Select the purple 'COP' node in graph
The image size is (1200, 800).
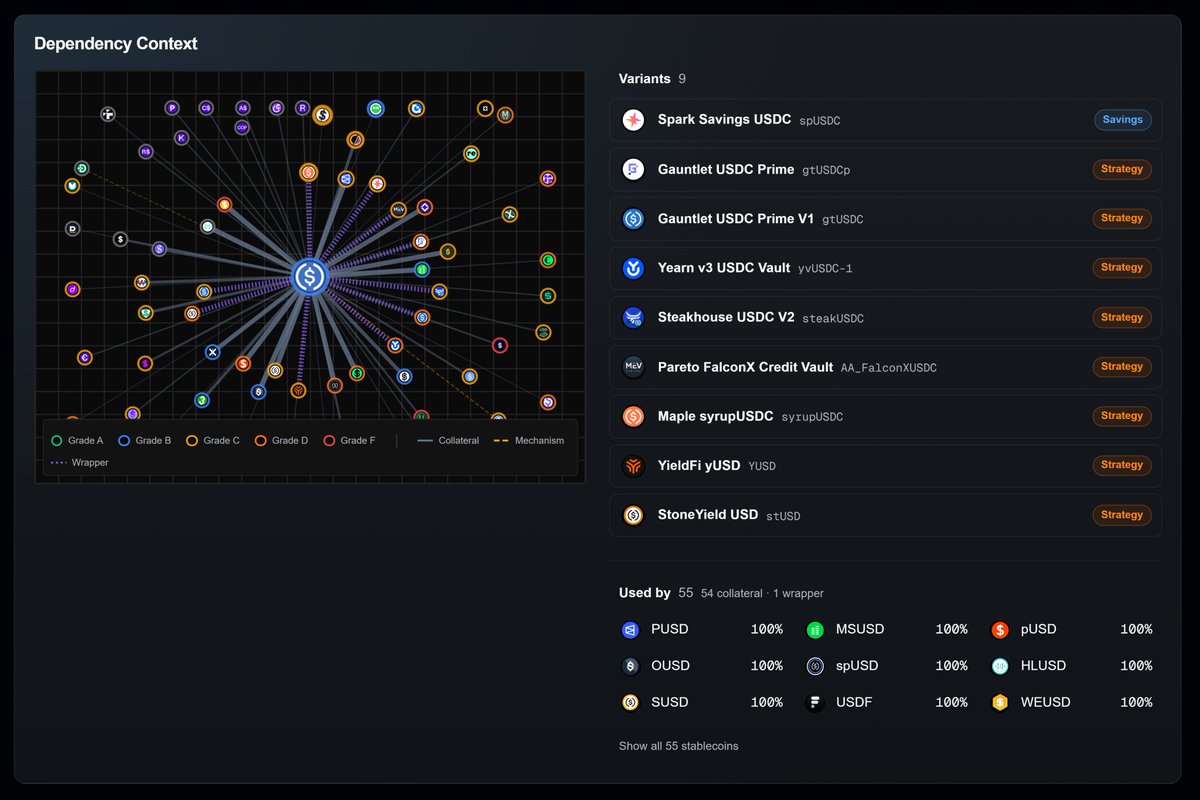(x=242, y=127)
